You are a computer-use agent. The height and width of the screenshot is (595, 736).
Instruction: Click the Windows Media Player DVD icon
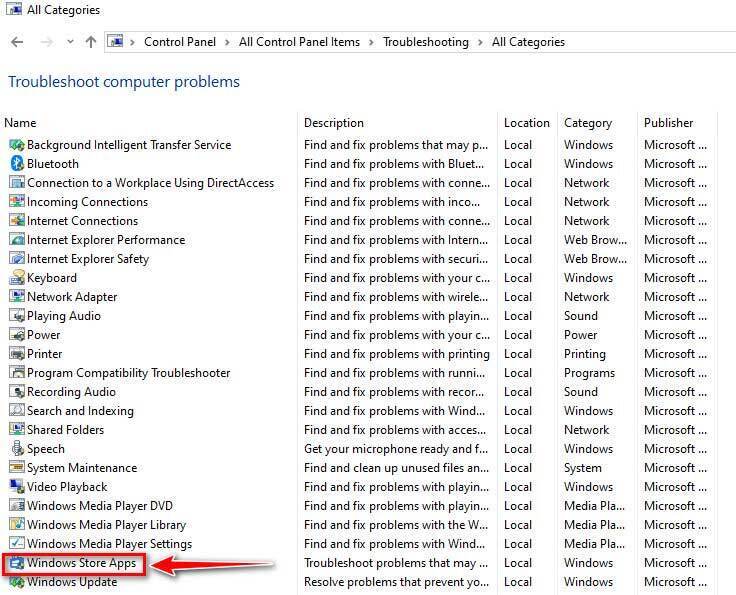[17, 506]
